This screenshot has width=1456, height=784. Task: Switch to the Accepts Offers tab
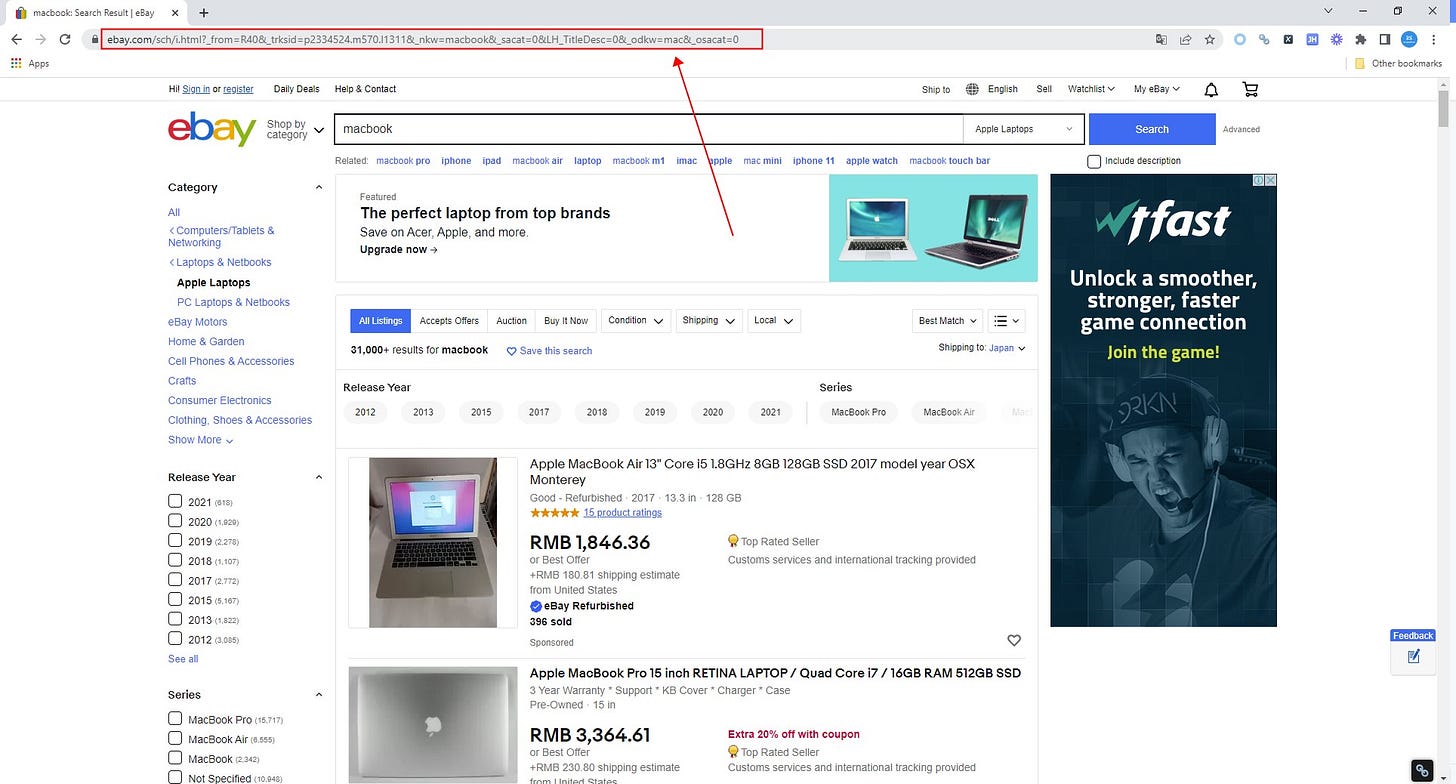pos(449,321)
